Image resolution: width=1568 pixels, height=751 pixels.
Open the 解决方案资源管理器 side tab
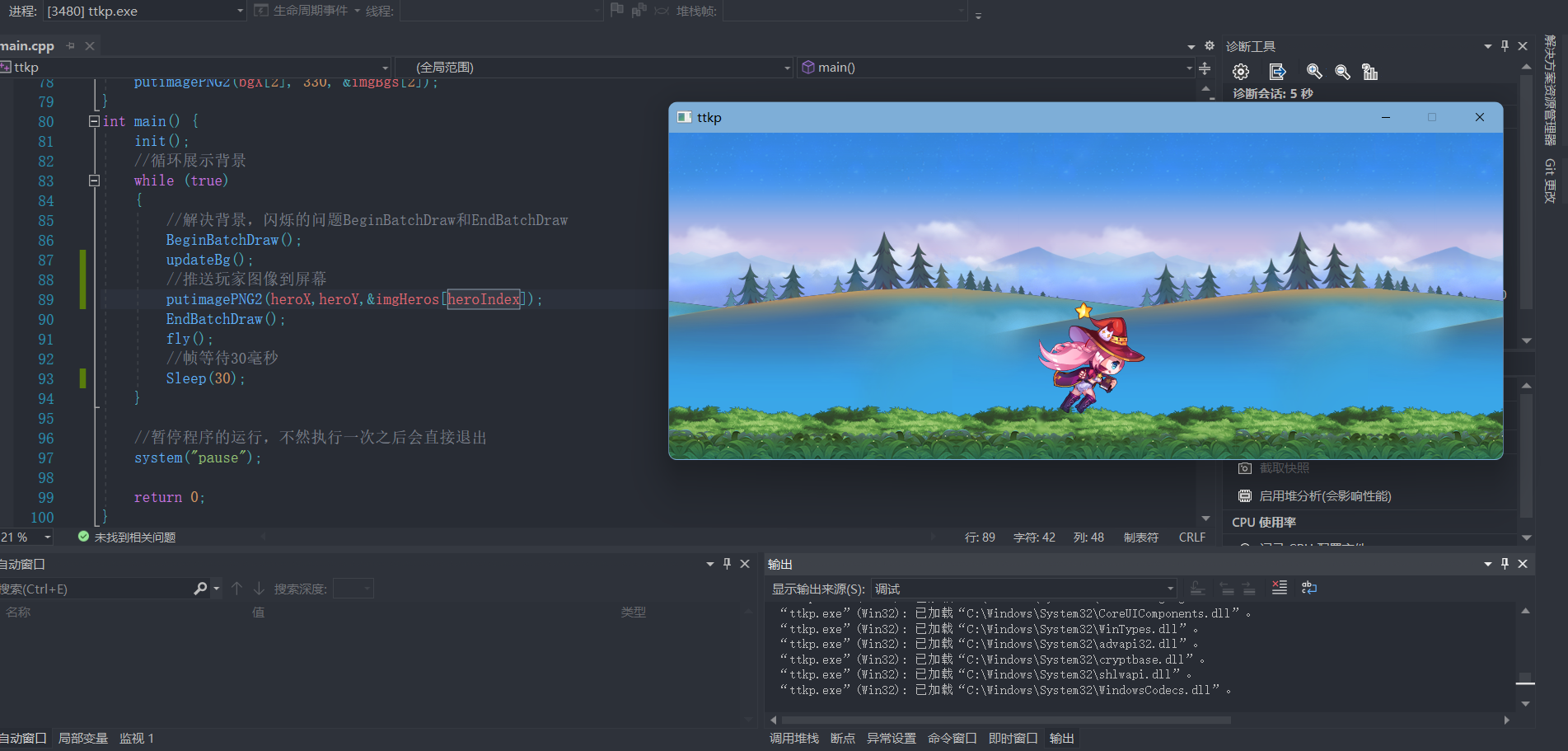pyautogui.click(x=1550, y=91)
